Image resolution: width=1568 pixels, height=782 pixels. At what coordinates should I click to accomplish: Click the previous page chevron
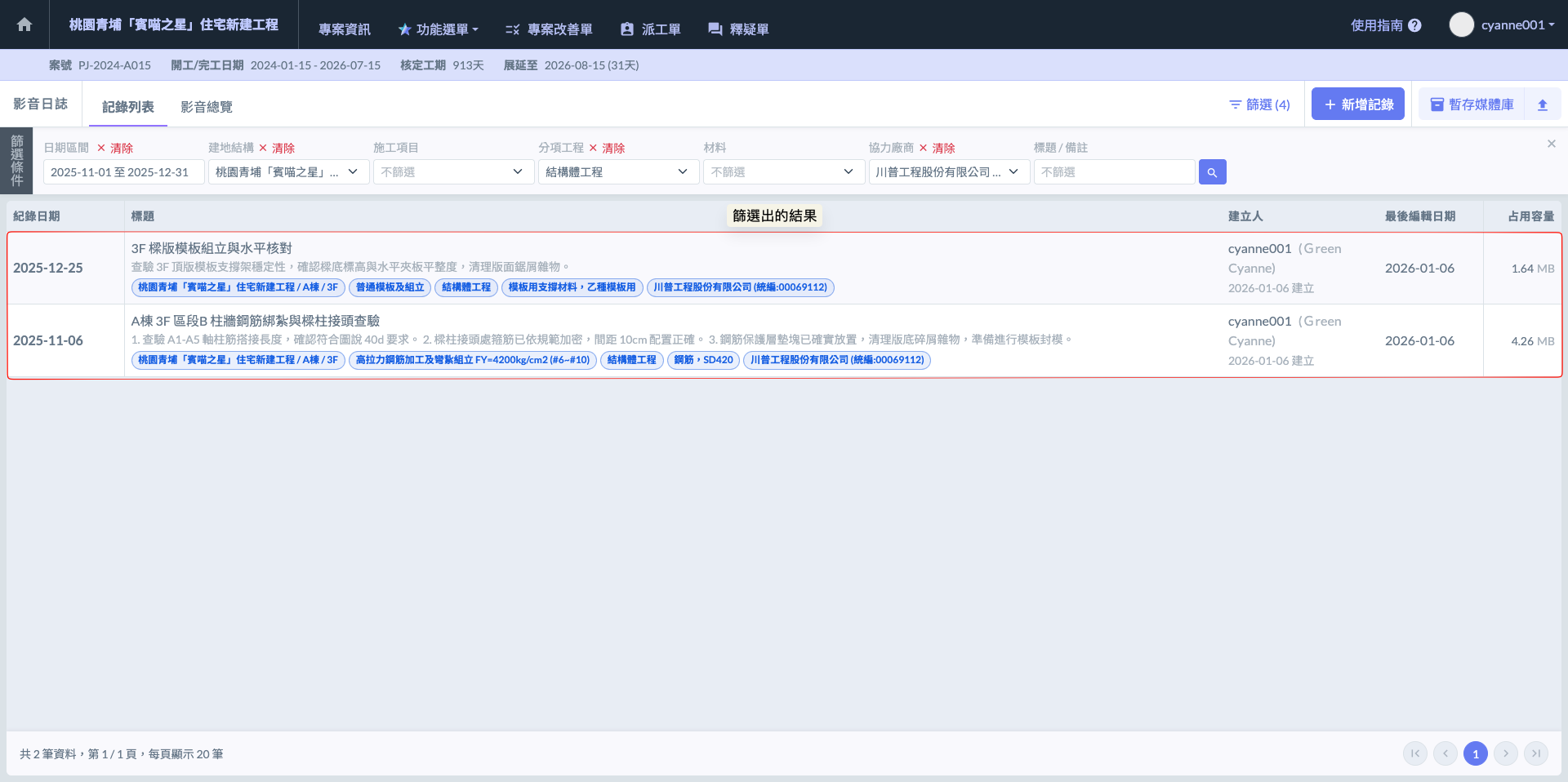coord(1445,753)
